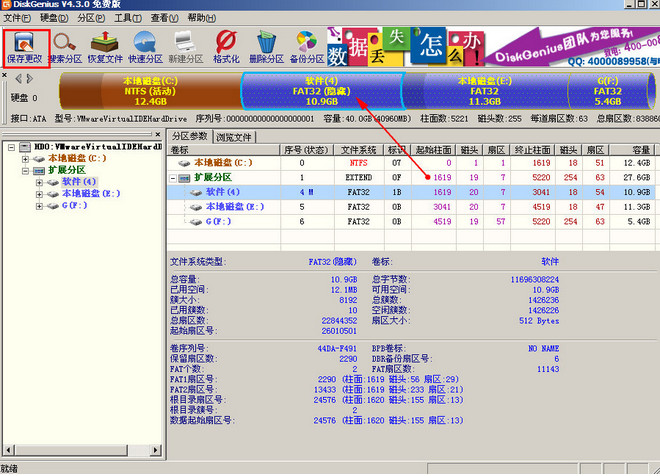
Task: Expand 本地磁盘(C:) in the tree
Action: pos(25,159)
